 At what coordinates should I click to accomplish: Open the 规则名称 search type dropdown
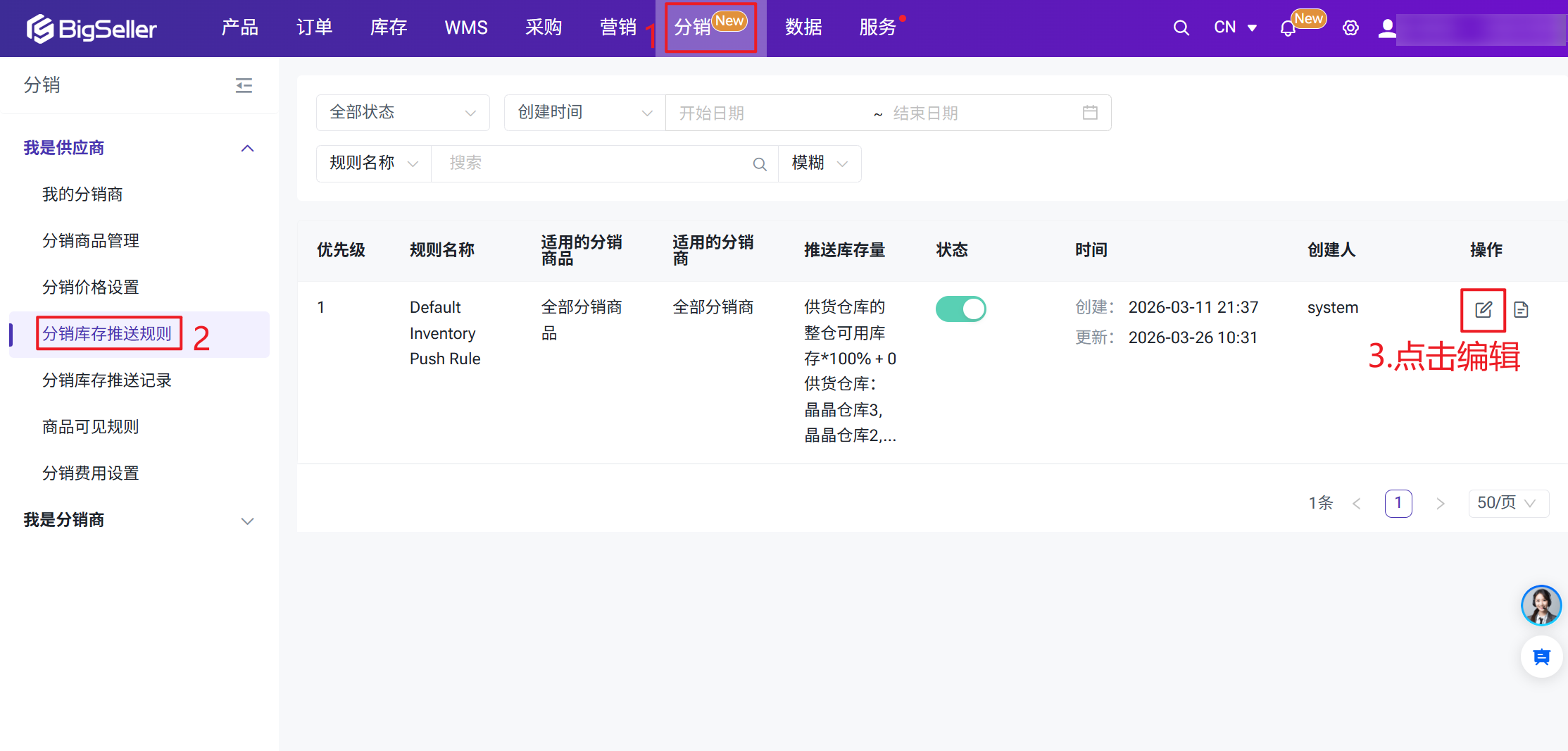[x=373, y=163]
